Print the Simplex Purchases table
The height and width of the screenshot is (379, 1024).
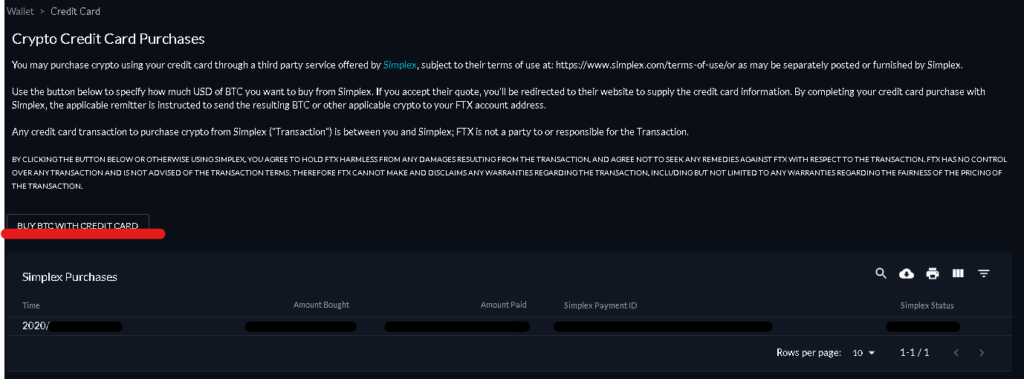(932, 274)
